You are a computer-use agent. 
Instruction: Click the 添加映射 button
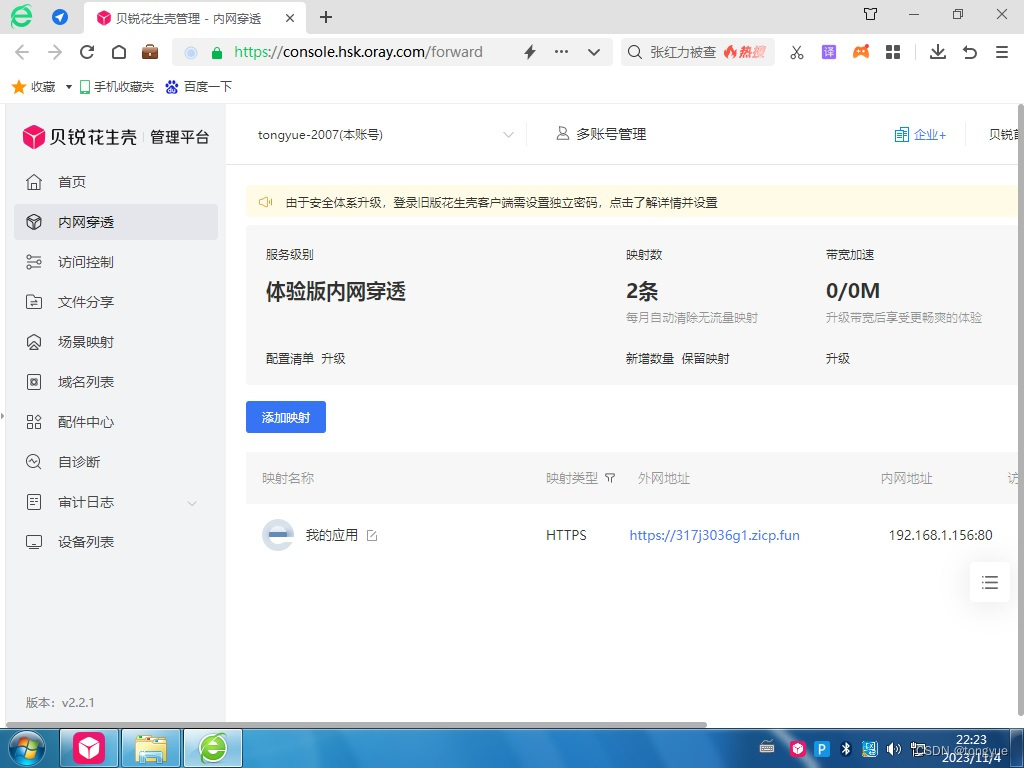click(x=285, y=417)
